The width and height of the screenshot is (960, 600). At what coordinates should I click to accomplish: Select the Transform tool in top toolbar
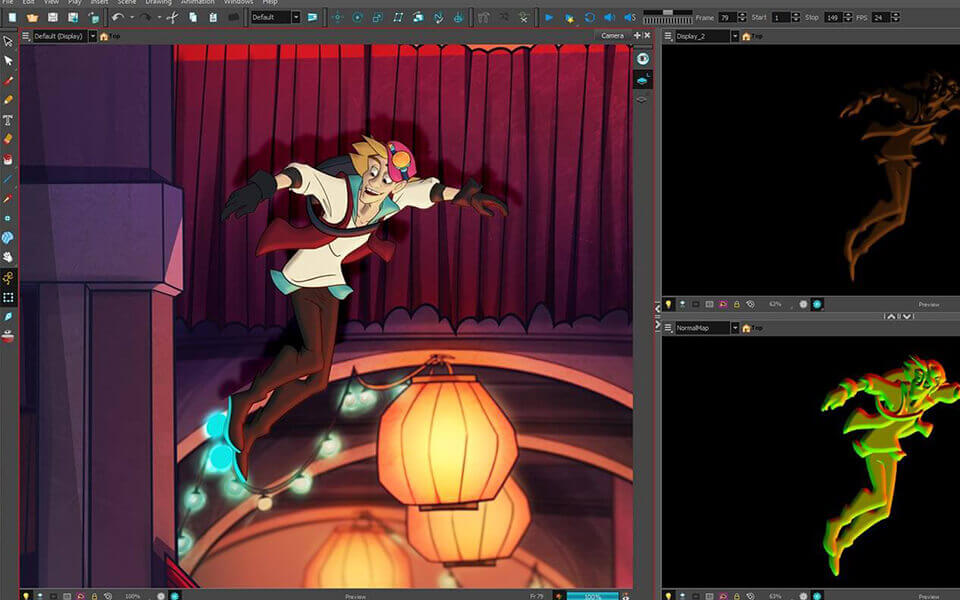(337, 18)
